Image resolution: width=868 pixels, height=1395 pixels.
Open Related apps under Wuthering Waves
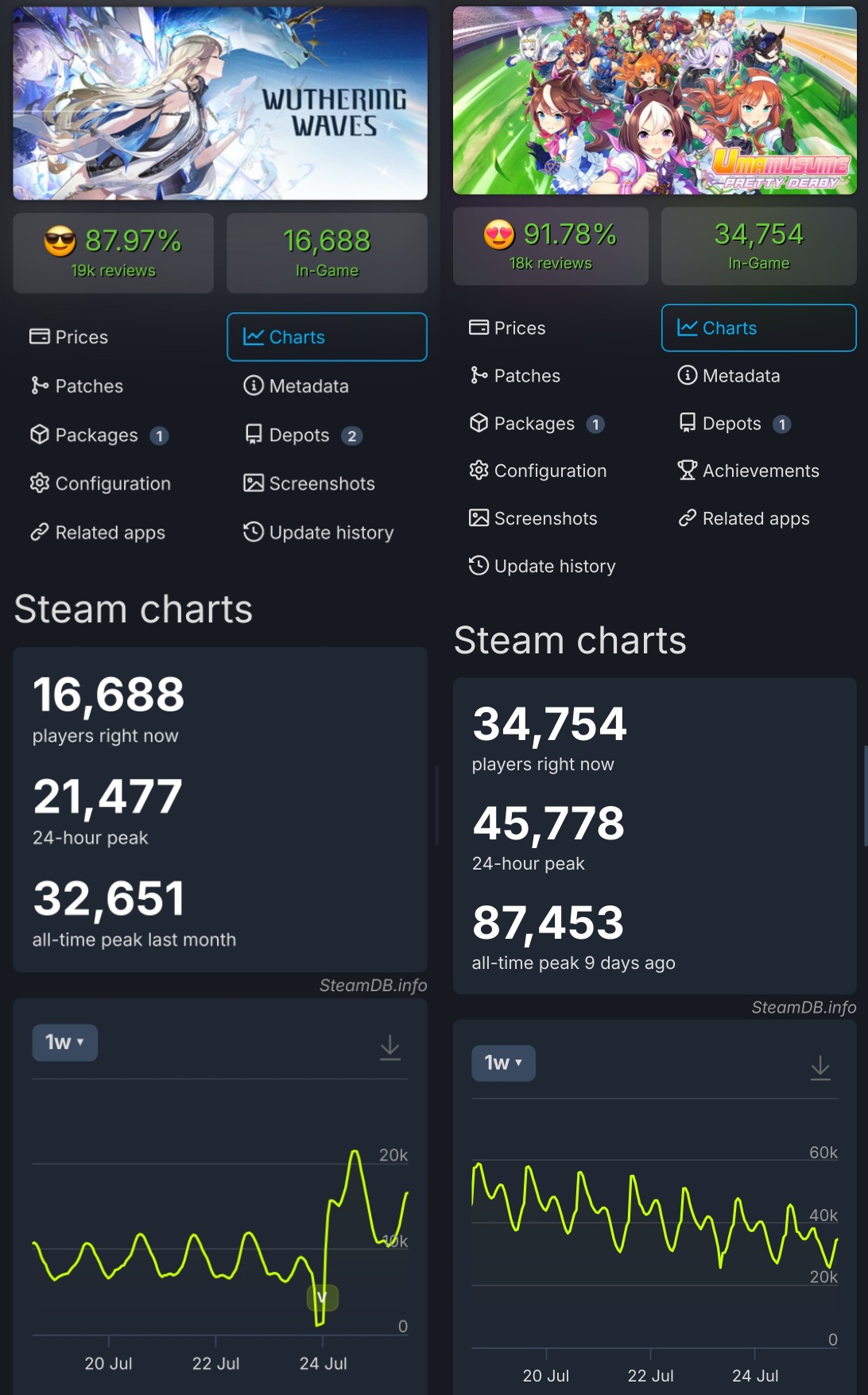(x=97, y=533)
